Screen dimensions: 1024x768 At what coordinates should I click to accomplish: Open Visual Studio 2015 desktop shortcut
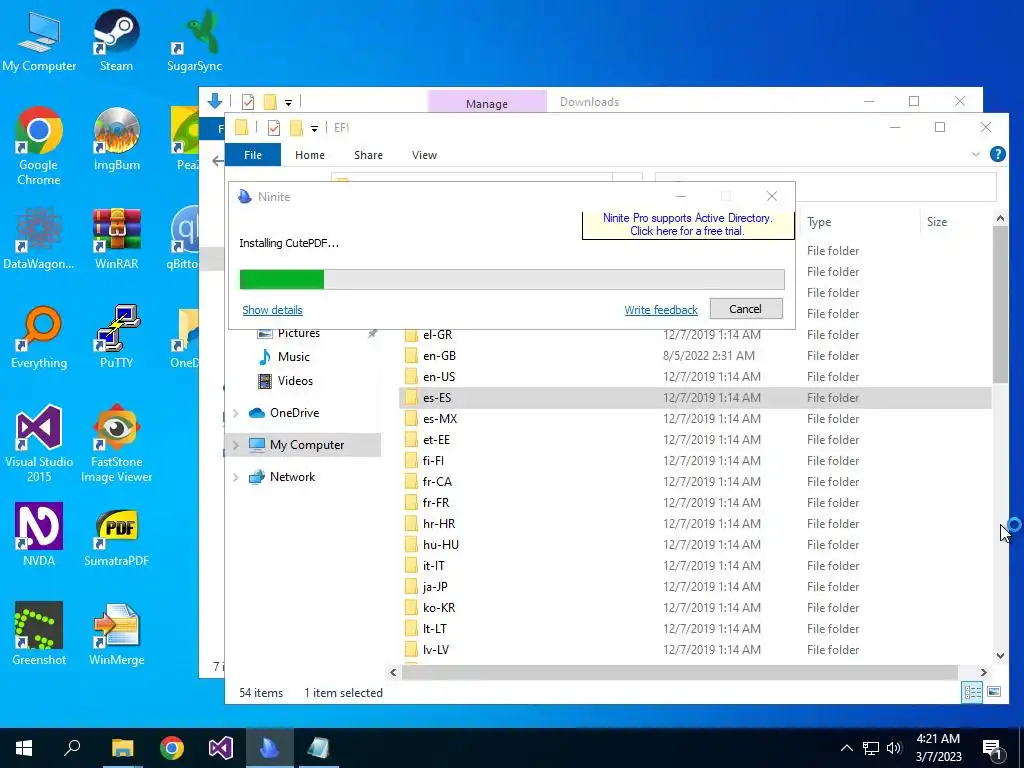tap(39, 443)
